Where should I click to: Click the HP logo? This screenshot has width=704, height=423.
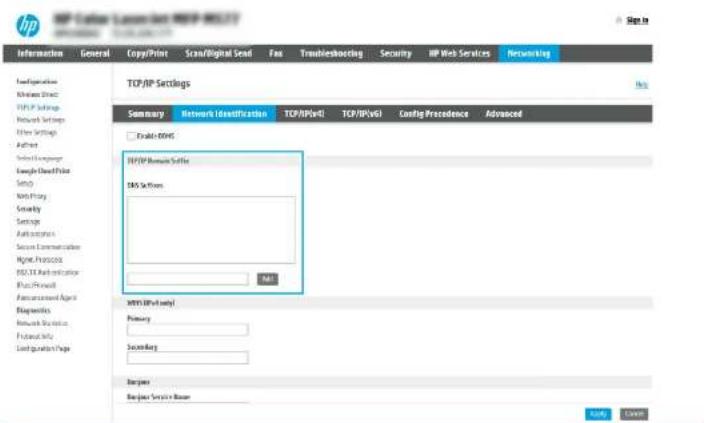[28, 25]
